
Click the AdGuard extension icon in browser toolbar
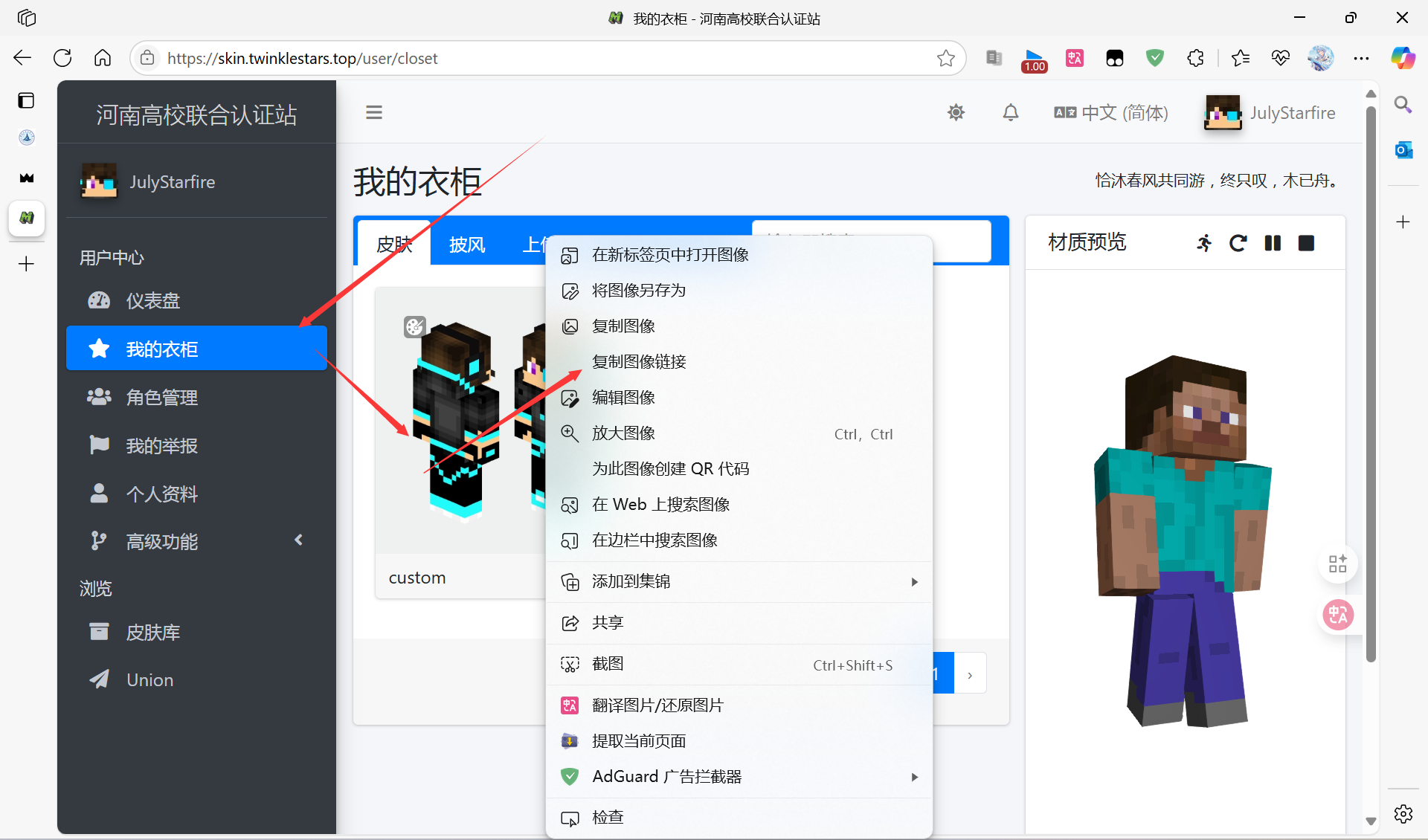coord(1154,57)
